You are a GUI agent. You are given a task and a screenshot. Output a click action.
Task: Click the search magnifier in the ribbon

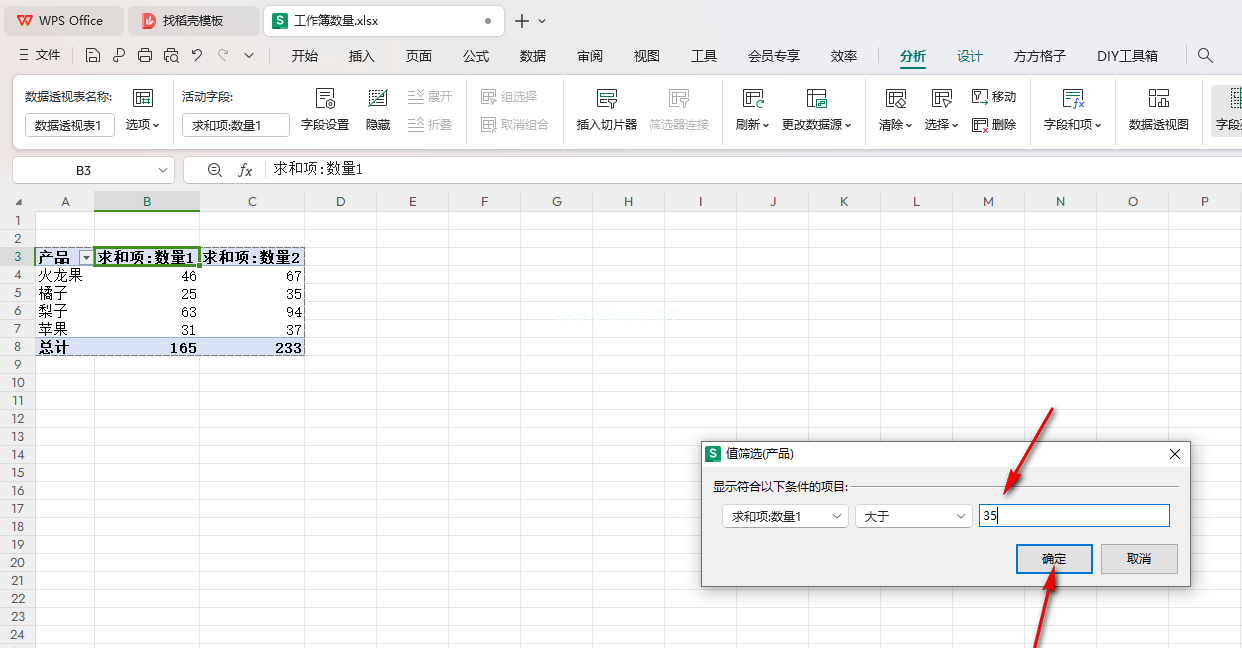1206,56
